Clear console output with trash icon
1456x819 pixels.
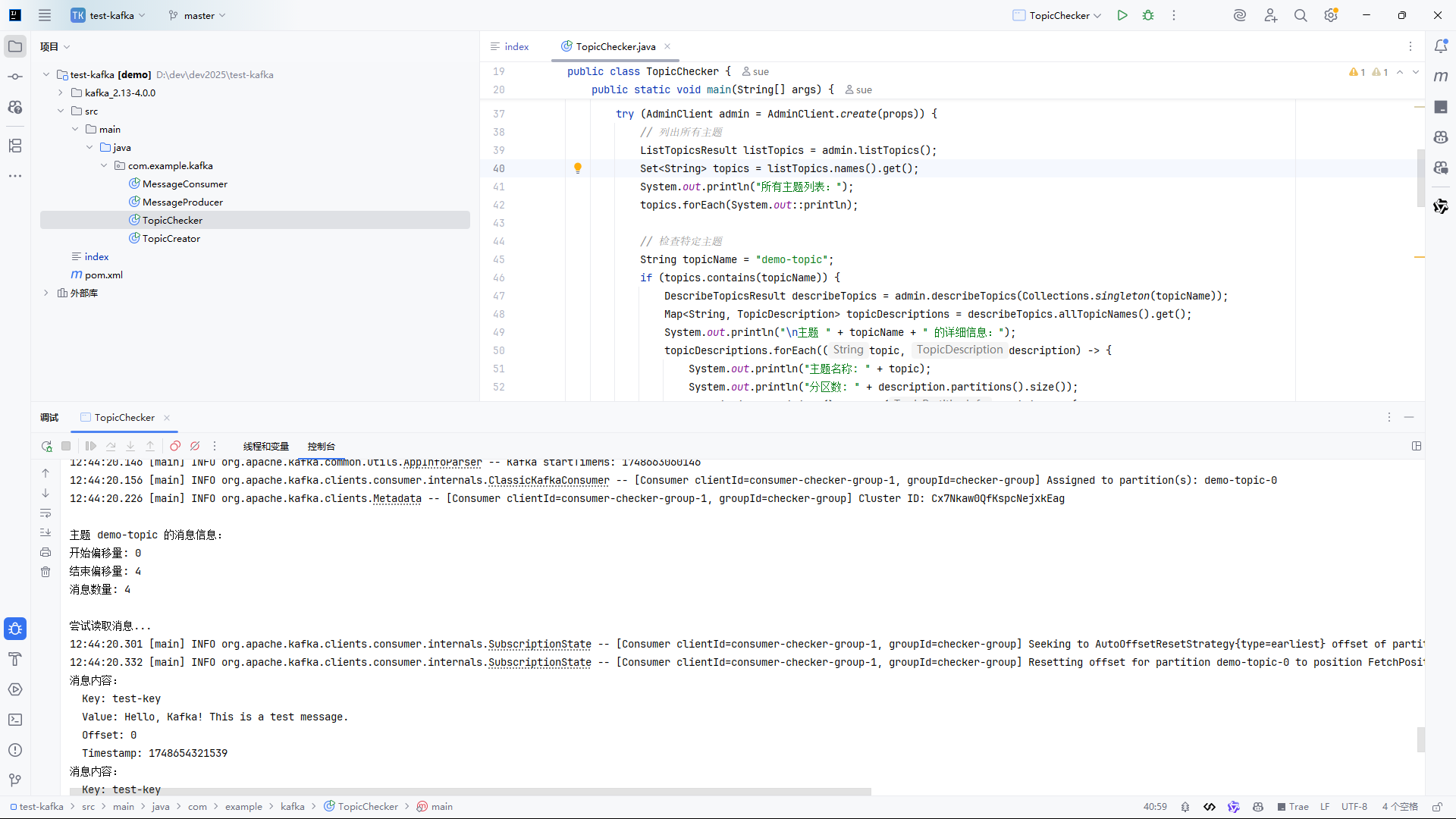tap(45, 572)
